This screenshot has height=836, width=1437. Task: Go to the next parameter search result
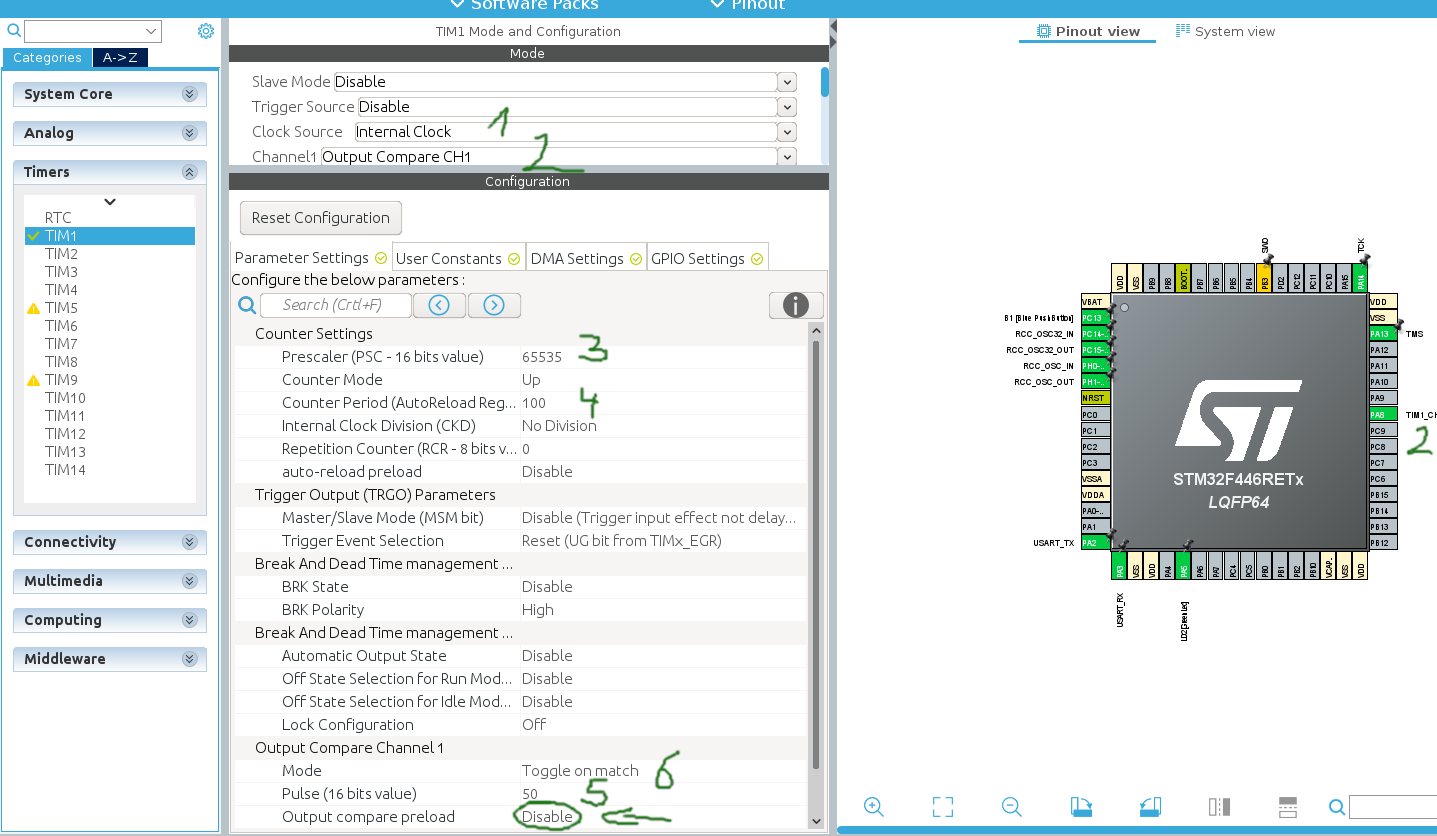pos(494,305)
